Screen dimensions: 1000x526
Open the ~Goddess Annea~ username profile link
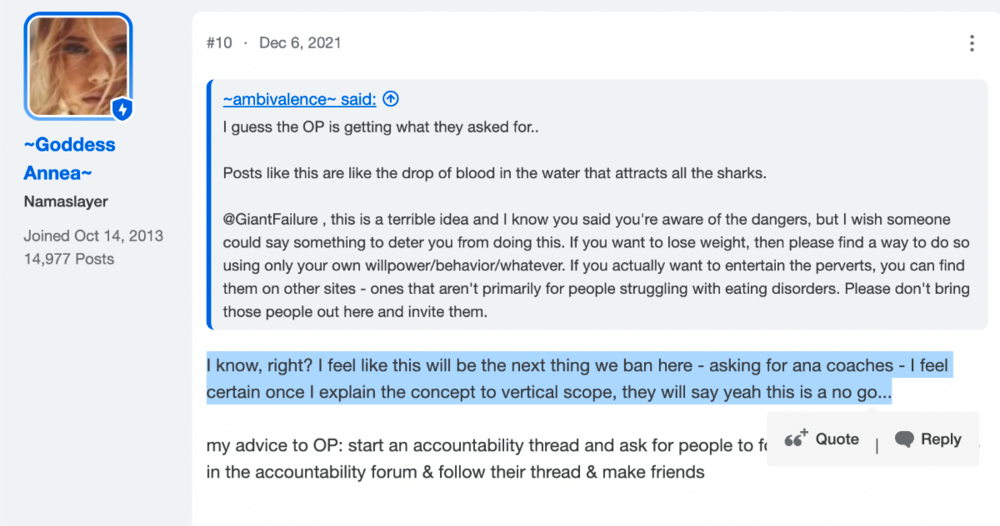(x=70, y=159)
